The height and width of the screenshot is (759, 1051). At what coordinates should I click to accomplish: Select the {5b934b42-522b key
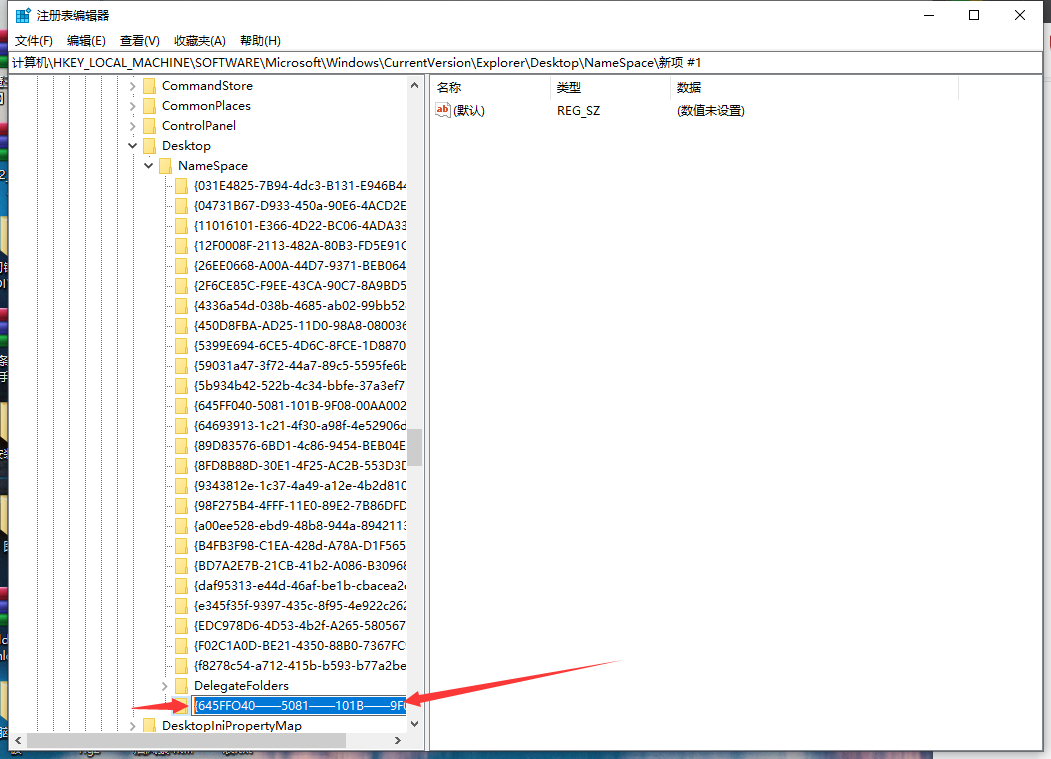pos(300,386)
